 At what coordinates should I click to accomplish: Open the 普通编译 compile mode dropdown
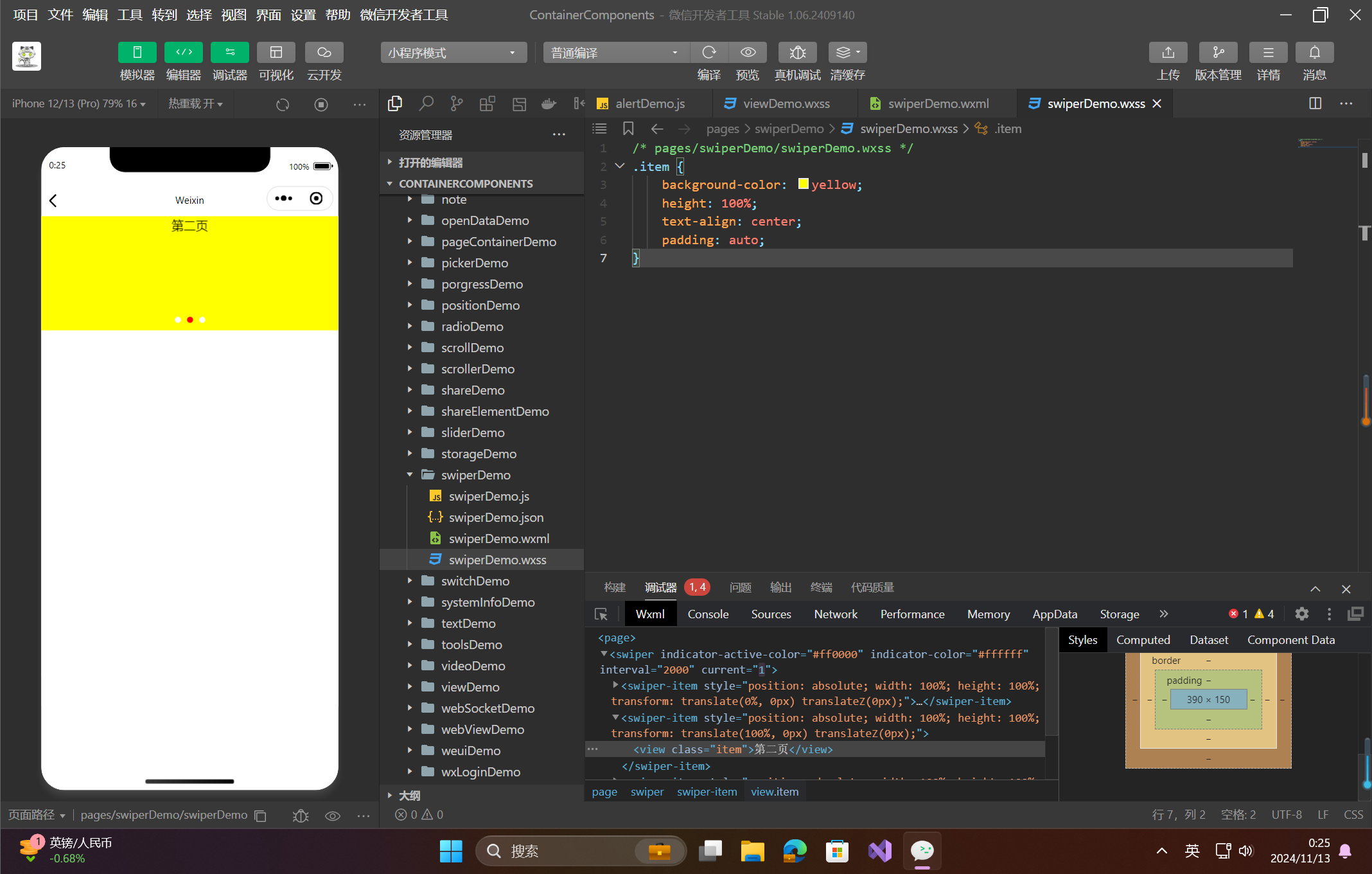pos(615,52)
